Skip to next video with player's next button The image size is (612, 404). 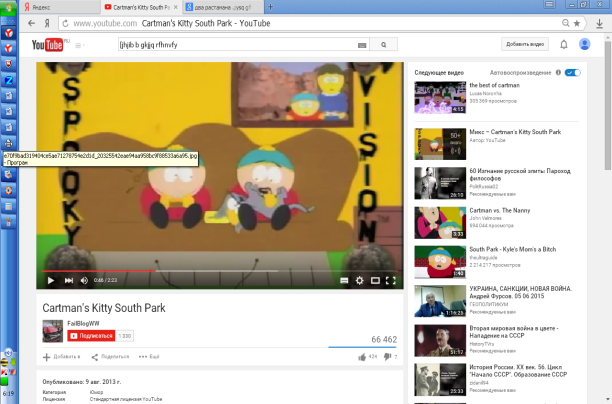coord(69,280)
